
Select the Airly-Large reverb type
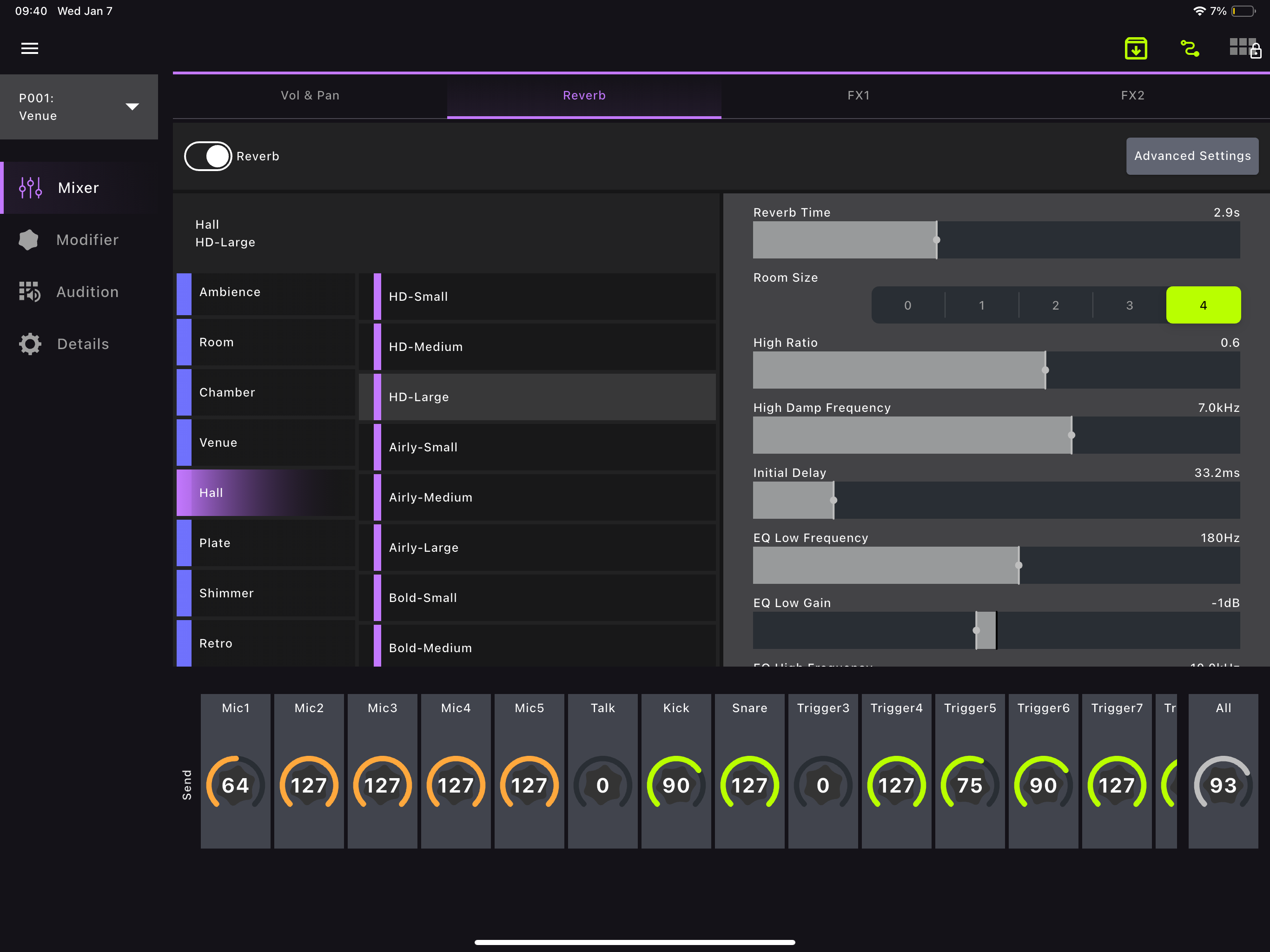(537, 548)
